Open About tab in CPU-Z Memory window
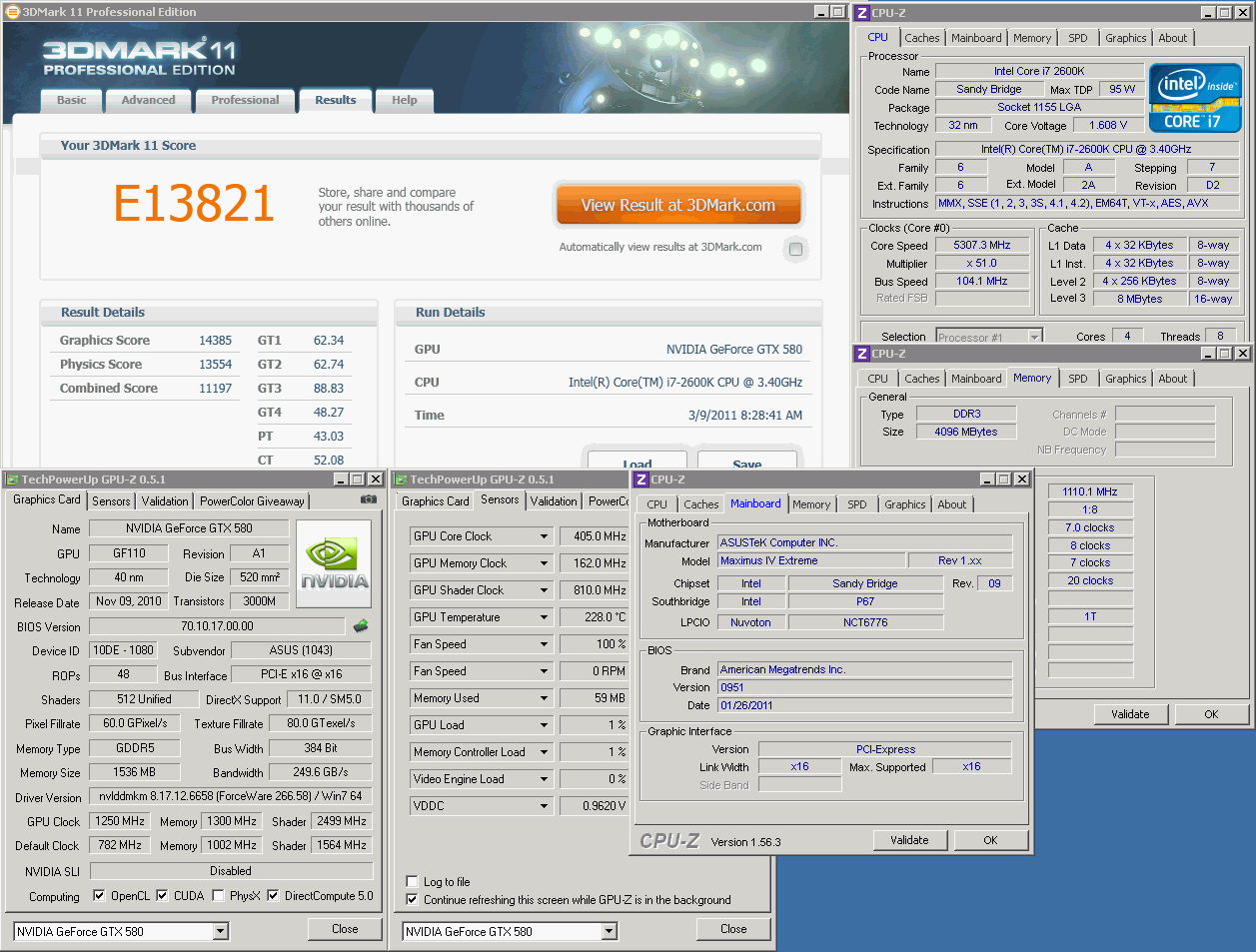Image resolution: width=1256 pixels, height=952 pixels. click(x=1173, y=379)
